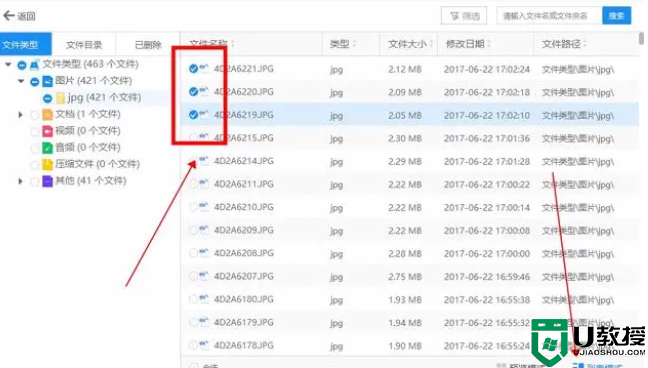Click date 2017-06-22 17:02:24
648x368 pixels.
coord(486,69)
